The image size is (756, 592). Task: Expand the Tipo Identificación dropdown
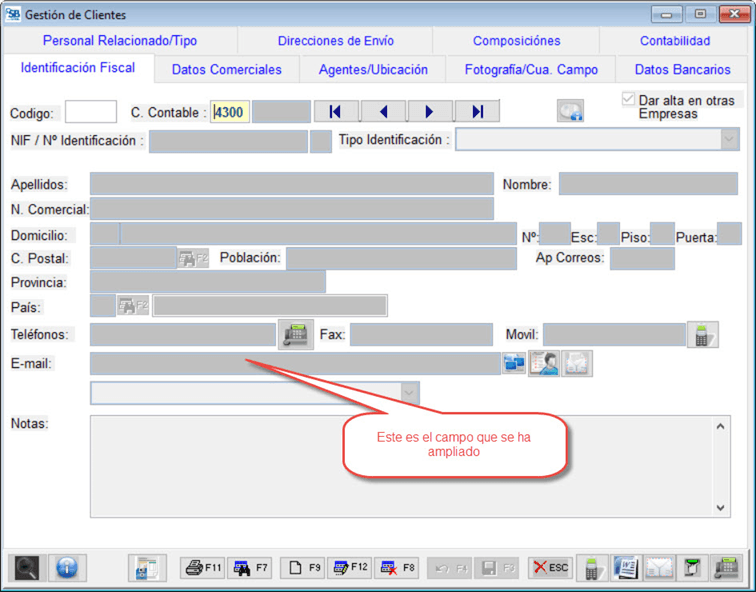pos(728,141)
